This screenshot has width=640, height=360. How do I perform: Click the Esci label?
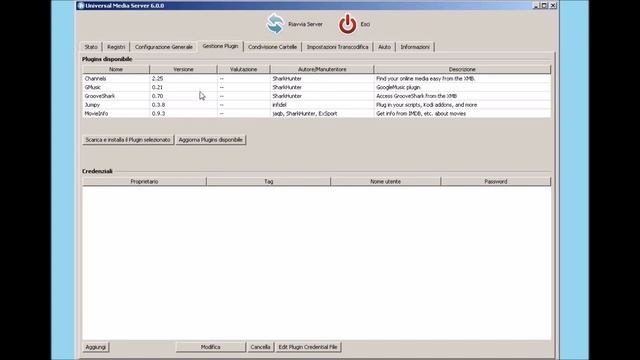point(365,24)
